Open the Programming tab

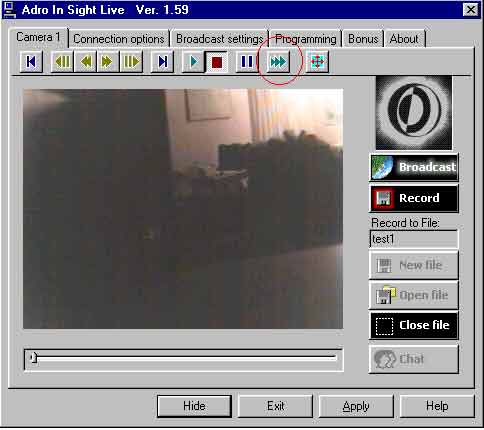click(305, 39)
